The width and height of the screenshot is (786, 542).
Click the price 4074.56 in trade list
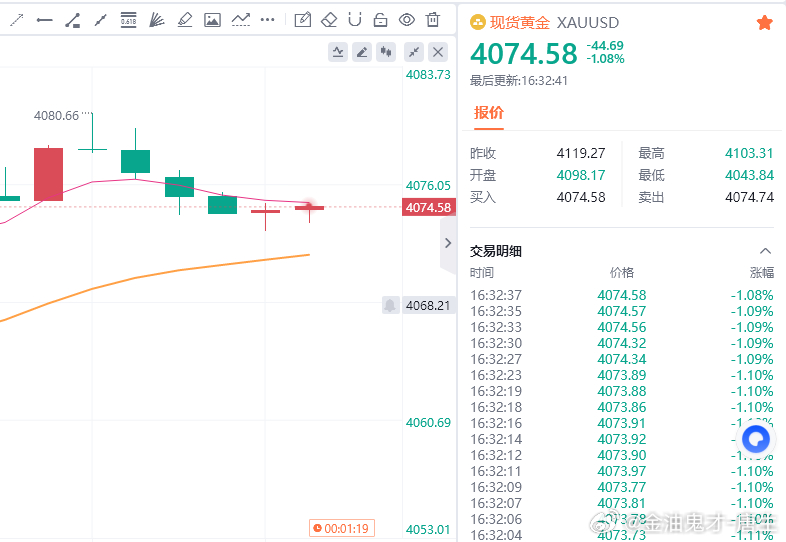[622, 327]
